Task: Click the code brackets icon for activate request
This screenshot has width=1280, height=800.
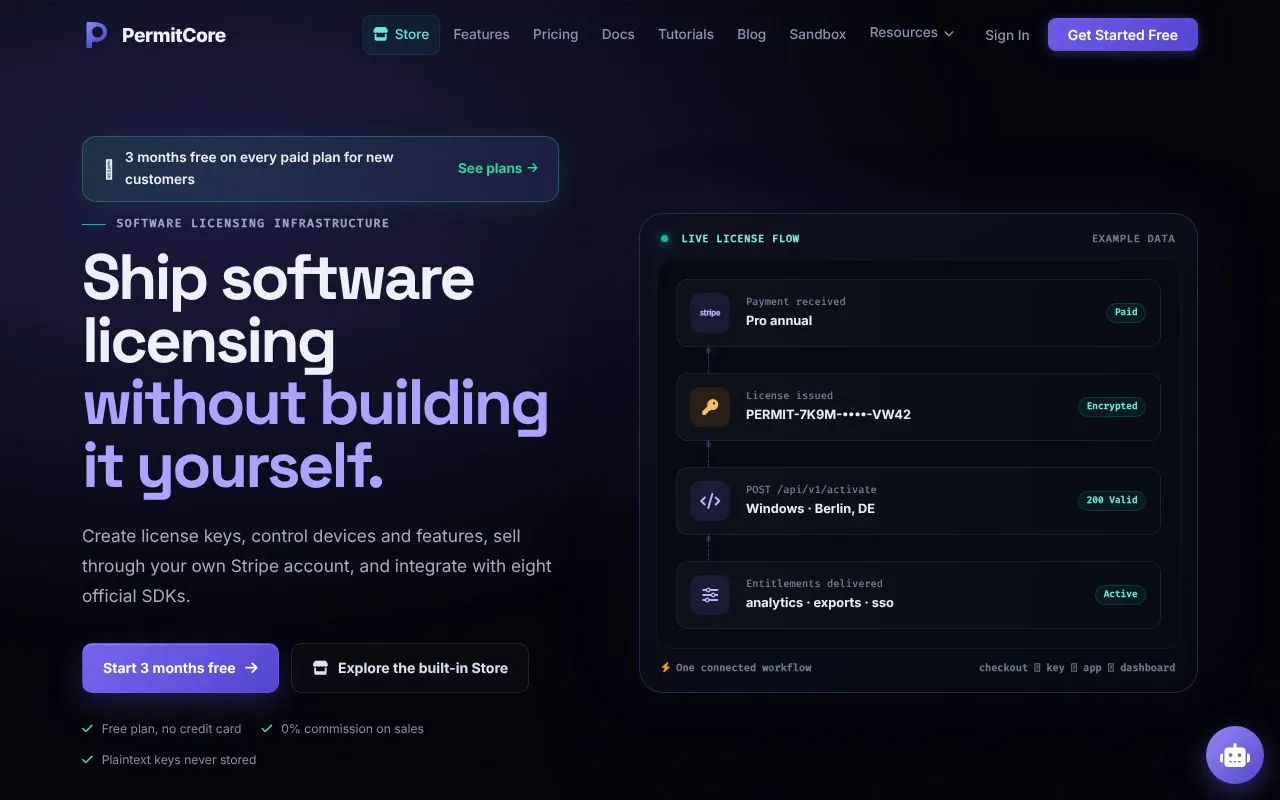Action: tap(710, 501)
